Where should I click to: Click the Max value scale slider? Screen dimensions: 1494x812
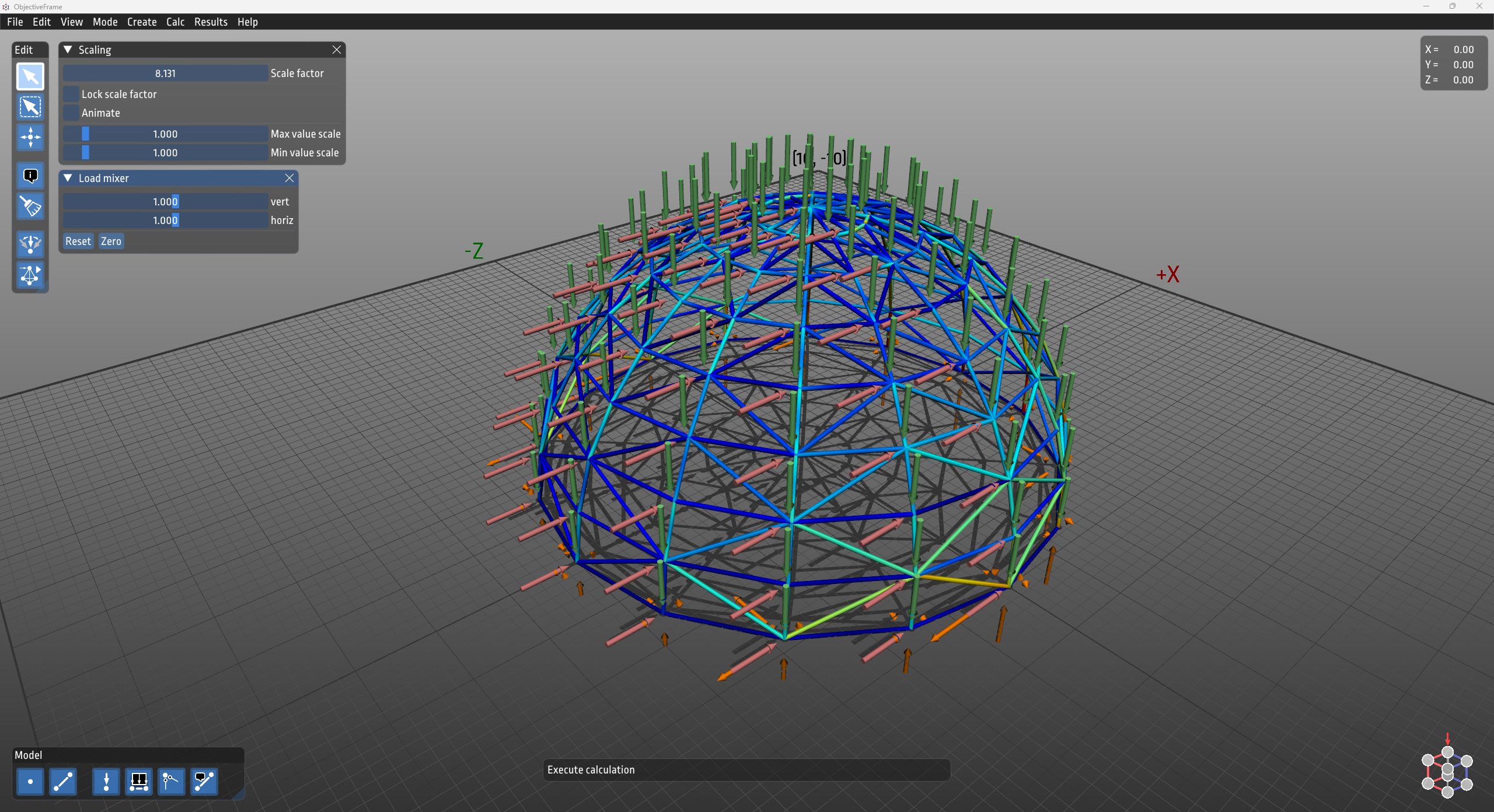tap(165, 134)
